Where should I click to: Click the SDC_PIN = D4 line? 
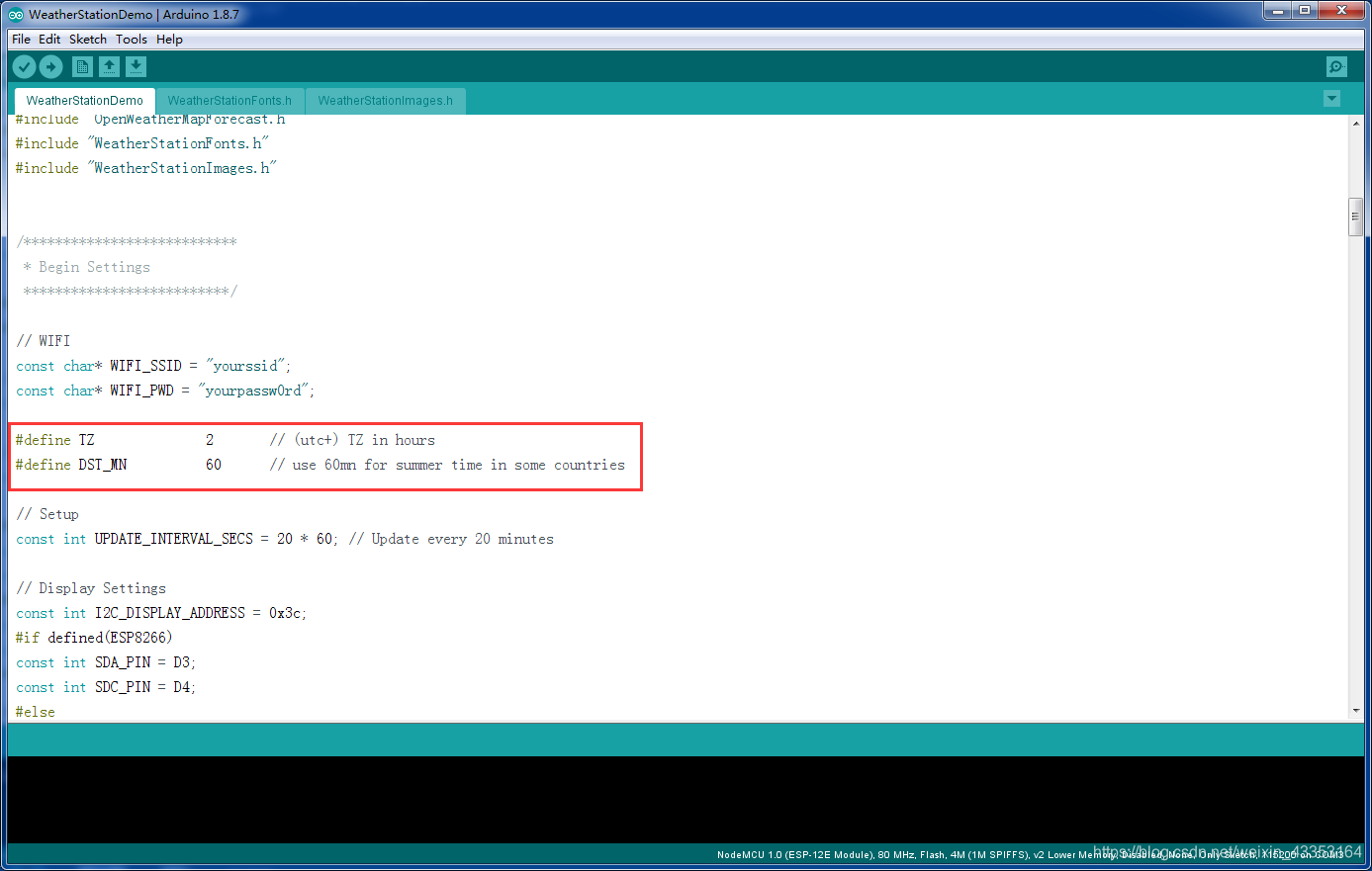pos(106,687)
